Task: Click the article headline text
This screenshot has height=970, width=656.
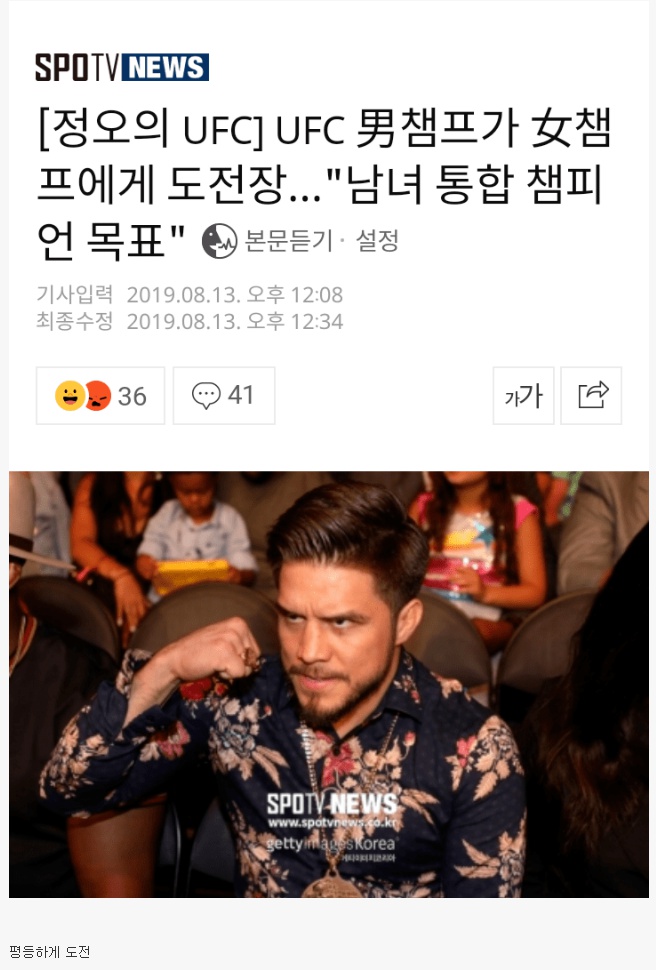Action: click(325, 184)
